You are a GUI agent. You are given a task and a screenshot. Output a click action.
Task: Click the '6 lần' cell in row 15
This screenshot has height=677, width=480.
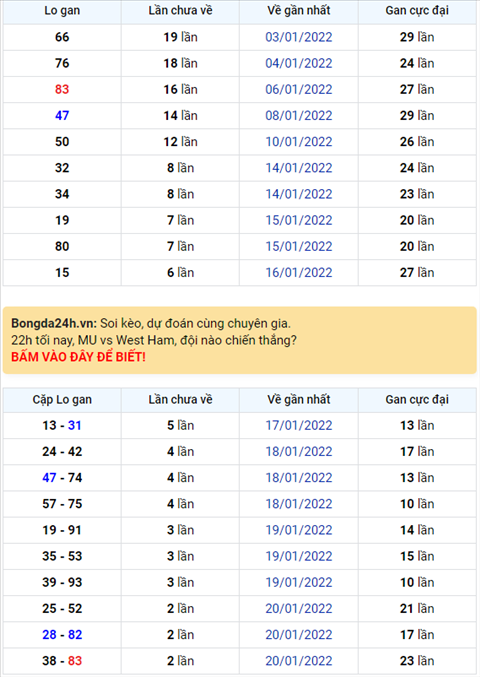tap(180, 273)
